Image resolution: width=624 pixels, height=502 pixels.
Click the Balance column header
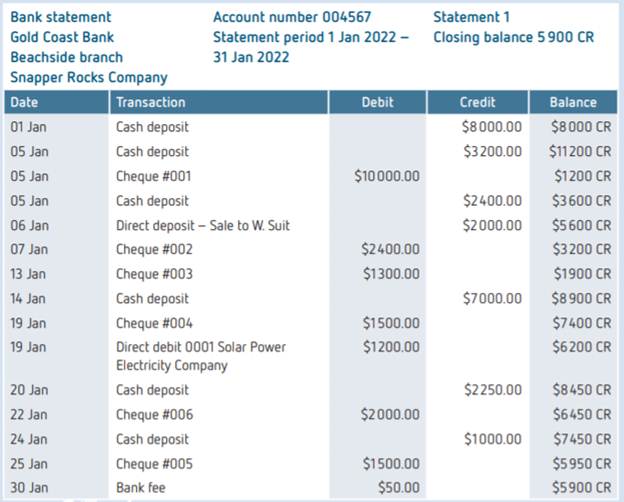(x=573, y=102)
